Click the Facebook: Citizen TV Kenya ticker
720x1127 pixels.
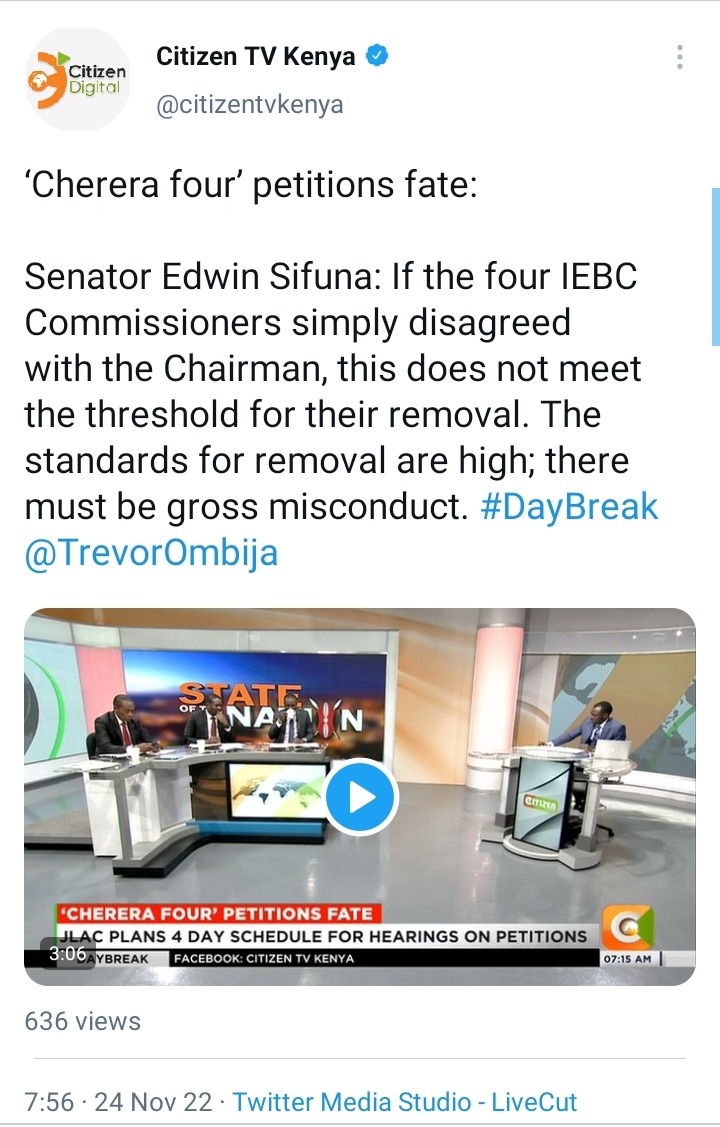(x=264, y=958)
